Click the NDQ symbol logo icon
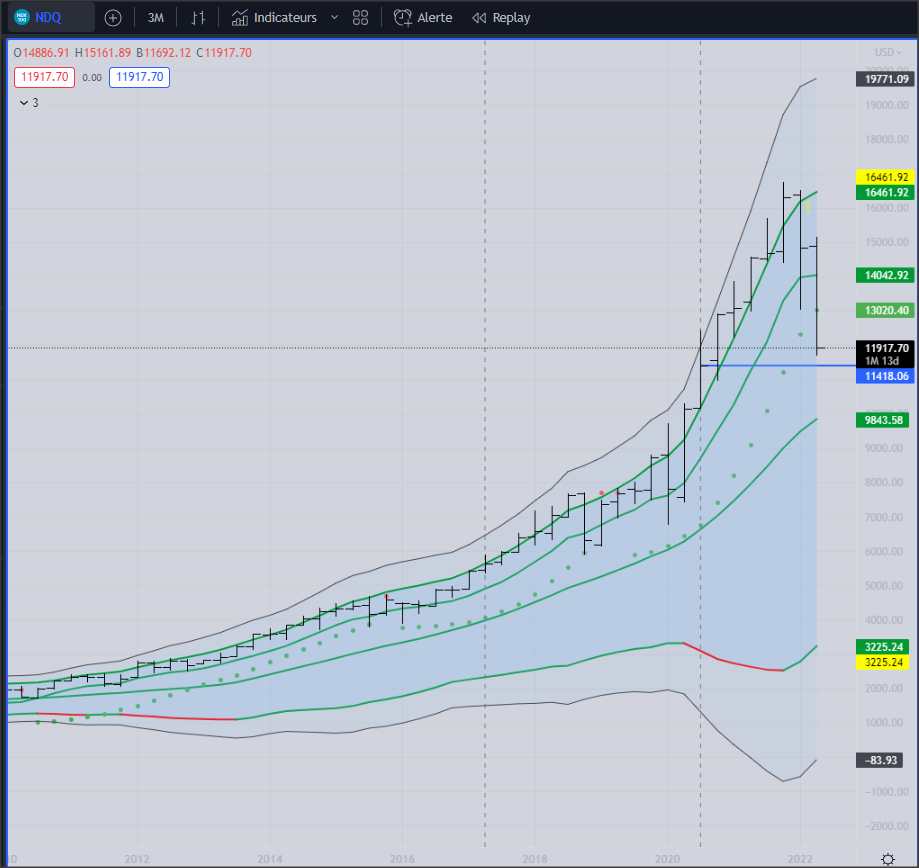The image size is (919, 868). click(x=22, y=18)
